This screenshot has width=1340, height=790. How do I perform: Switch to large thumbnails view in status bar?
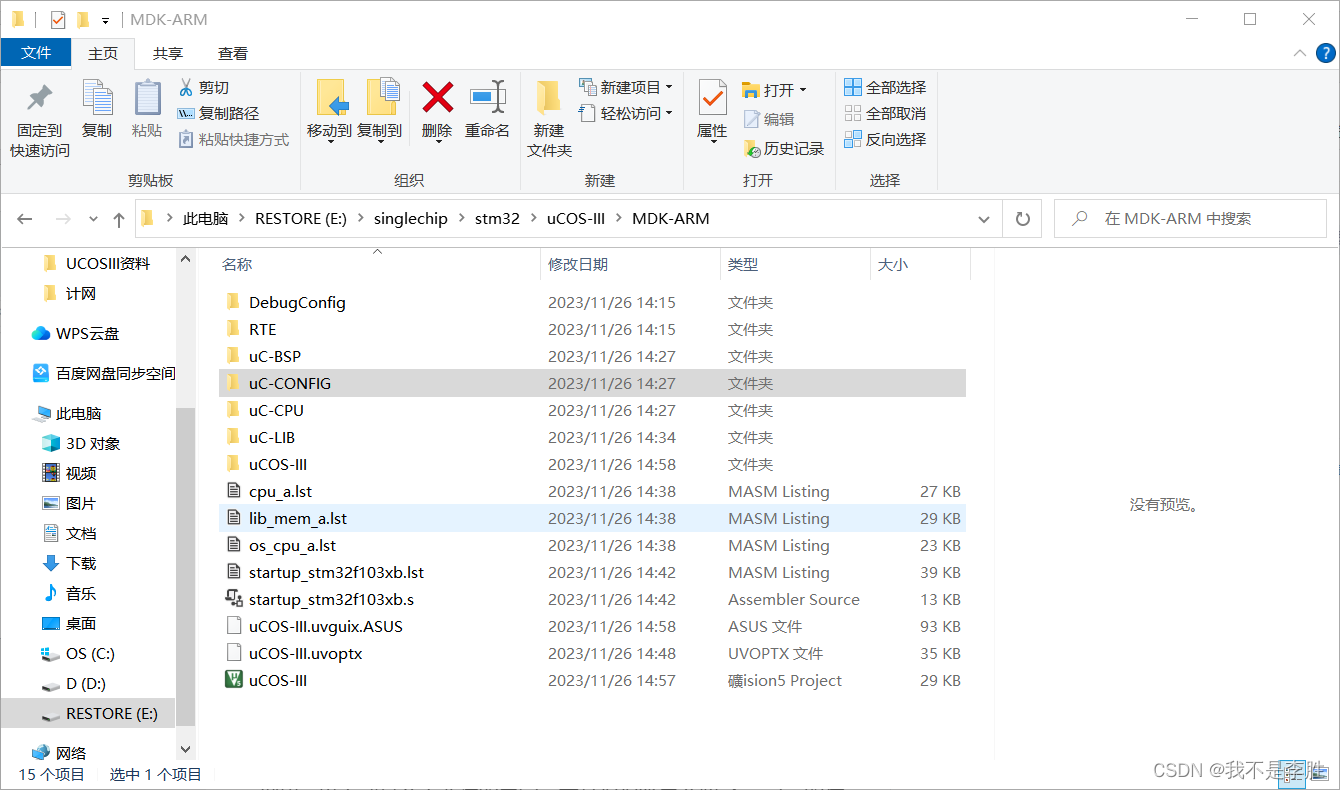coord(1321,773)
